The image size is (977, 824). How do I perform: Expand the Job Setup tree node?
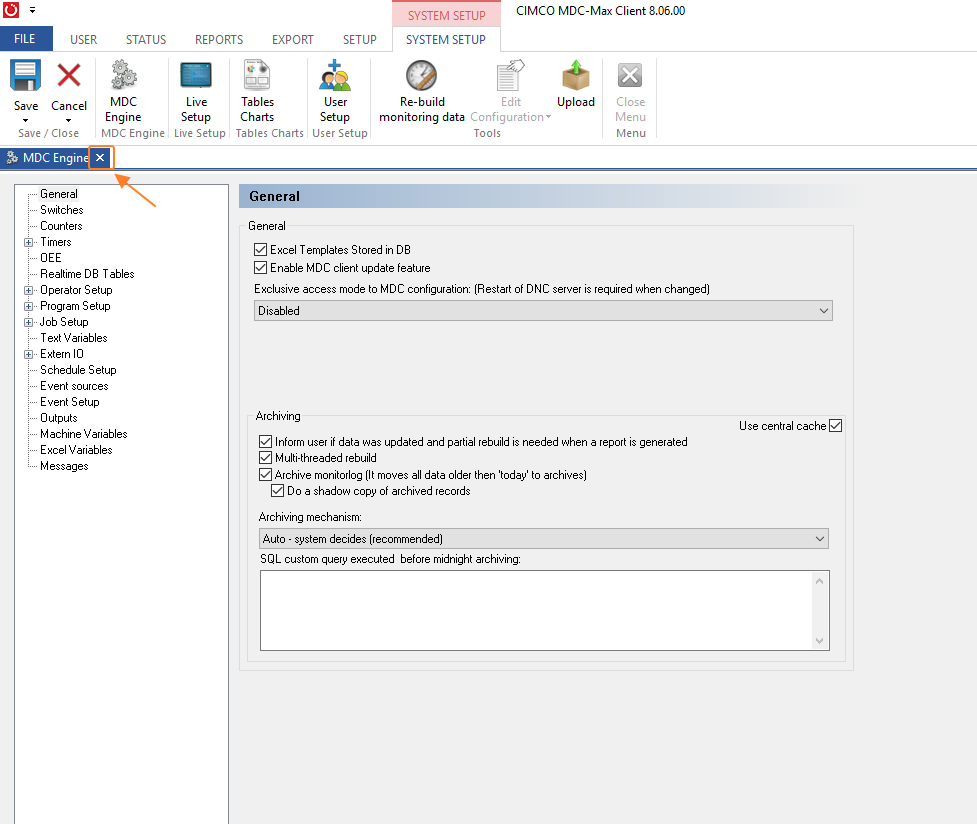(x=29, y=322)
